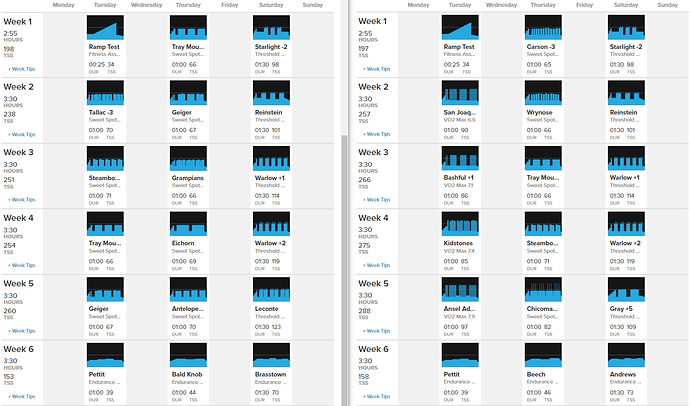Open the Kidstones workout thumbnail

point(460,224)
